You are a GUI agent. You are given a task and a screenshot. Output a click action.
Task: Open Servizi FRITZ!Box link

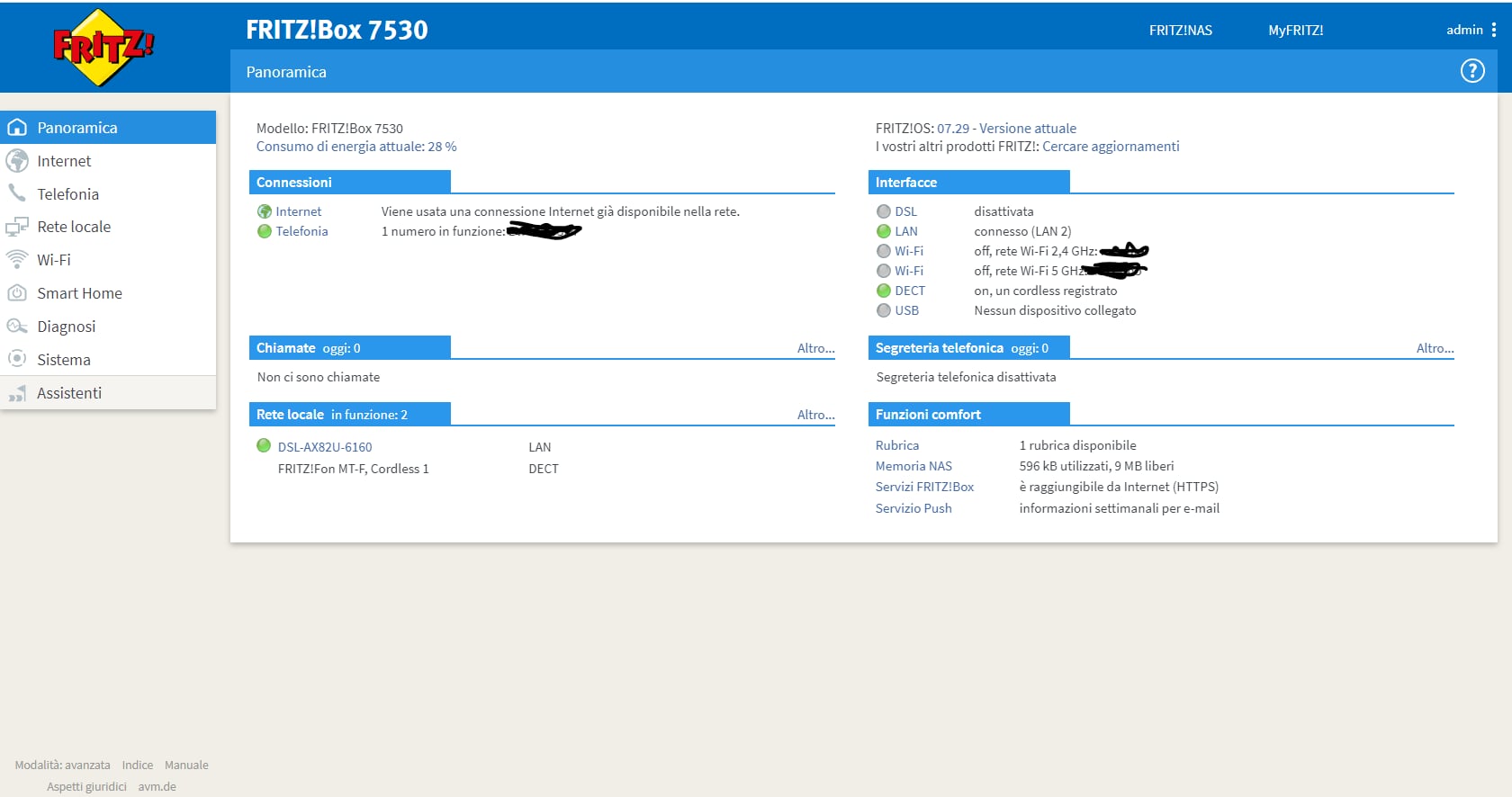925,487
